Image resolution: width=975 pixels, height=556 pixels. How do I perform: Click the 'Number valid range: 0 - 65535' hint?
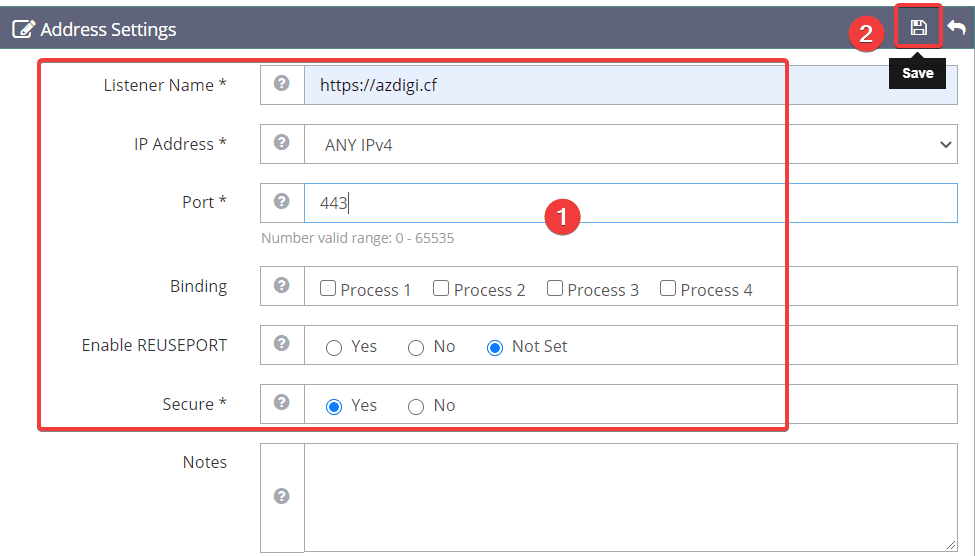tap(358, 238)
